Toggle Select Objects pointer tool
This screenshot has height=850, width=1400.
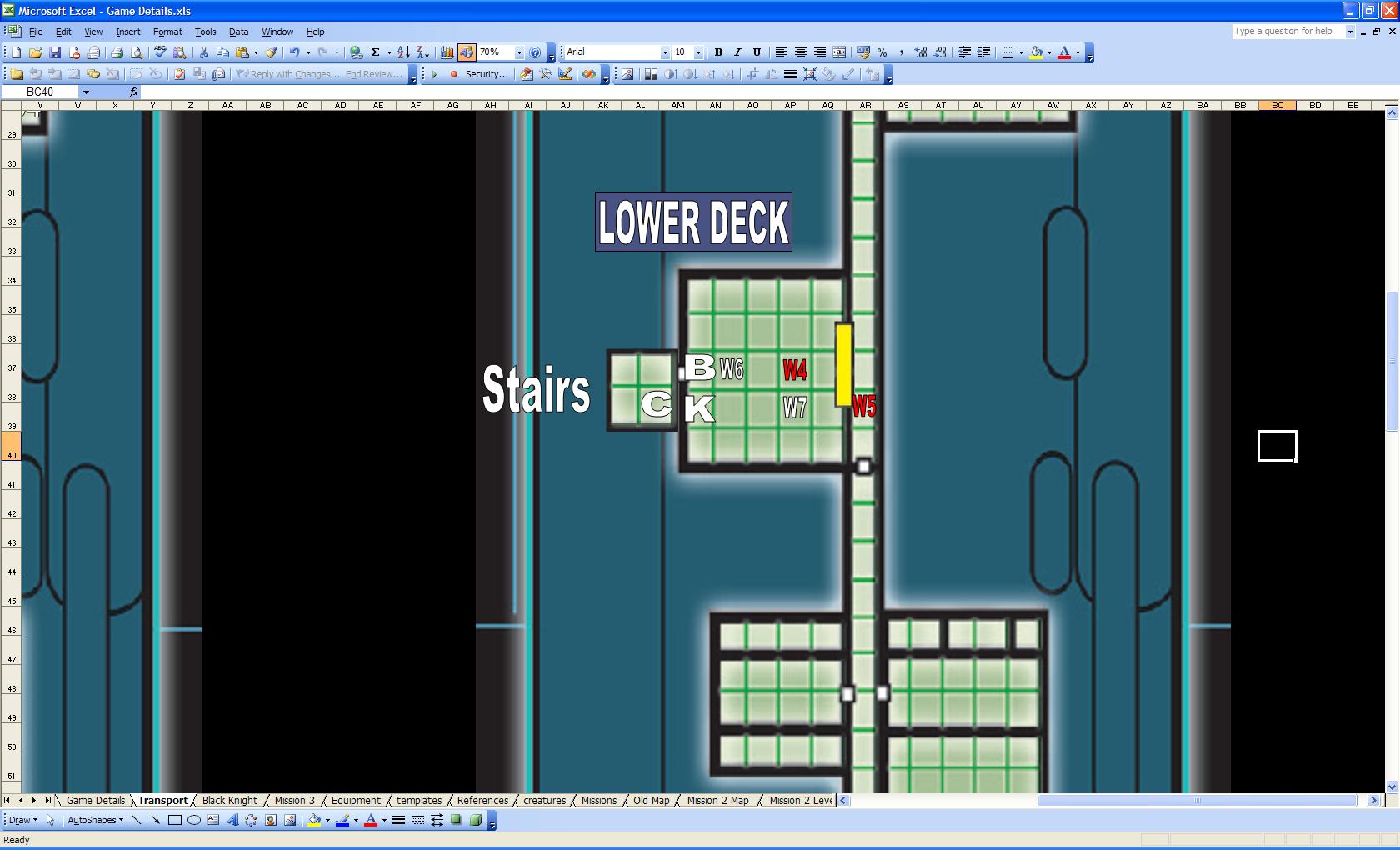pyautogui.click(x=50, y=820)
